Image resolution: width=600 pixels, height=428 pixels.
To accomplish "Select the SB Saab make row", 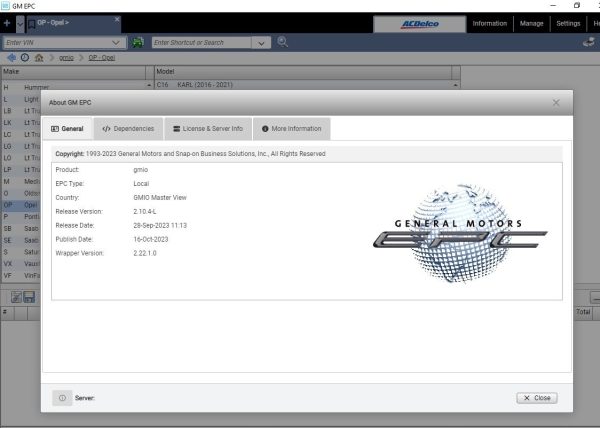I will (21, 228).
